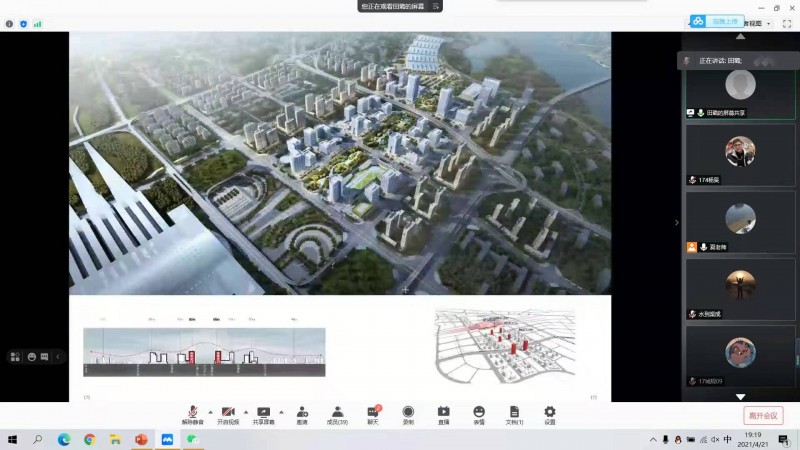This screenshot has height=450, width=800.
Task: Open the 文档 documents panel
Action: tap(514, 413)
